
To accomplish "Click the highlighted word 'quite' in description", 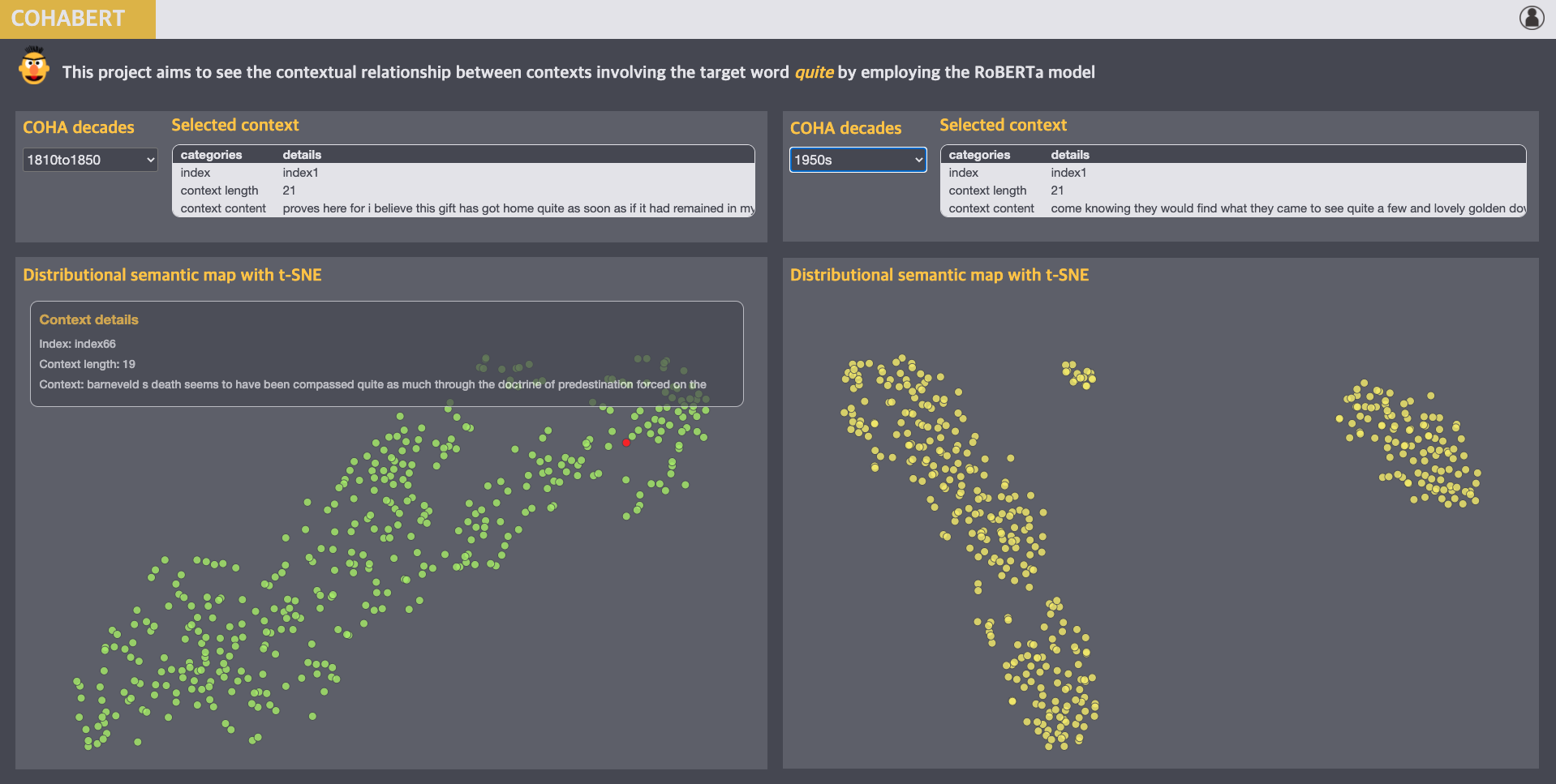I will pyautogui.click(x=814, y=72).
